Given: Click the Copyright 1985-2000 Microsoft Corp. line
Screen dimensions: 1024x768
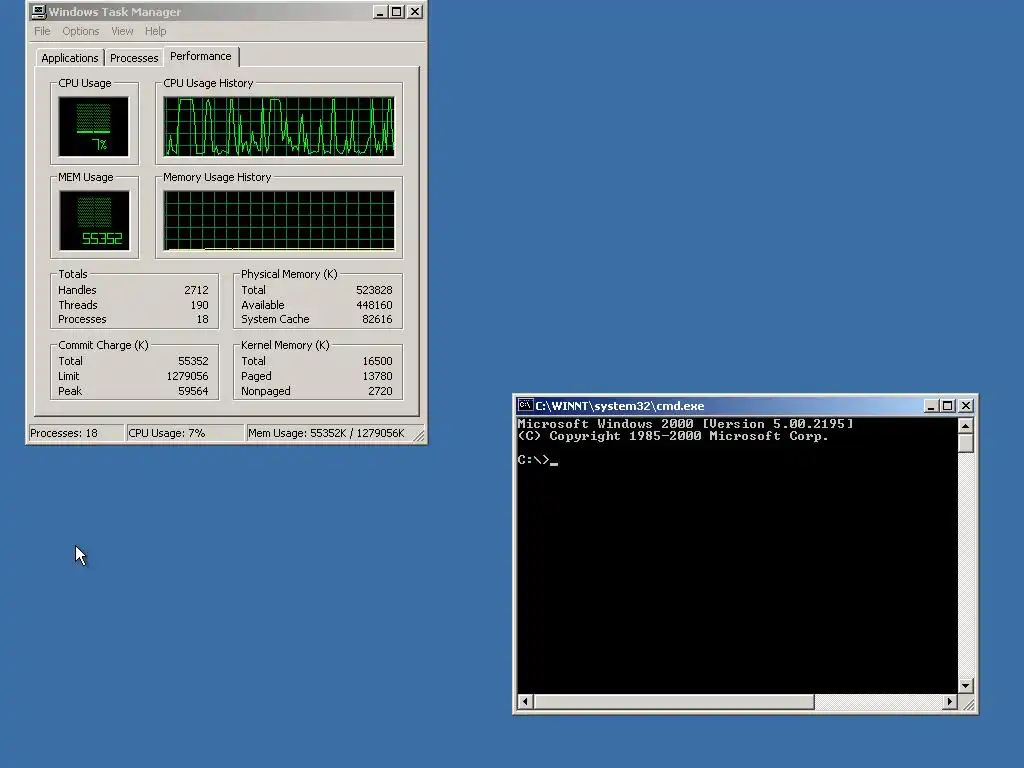Looking at the screenshot, I should click(x=673, y=436).
